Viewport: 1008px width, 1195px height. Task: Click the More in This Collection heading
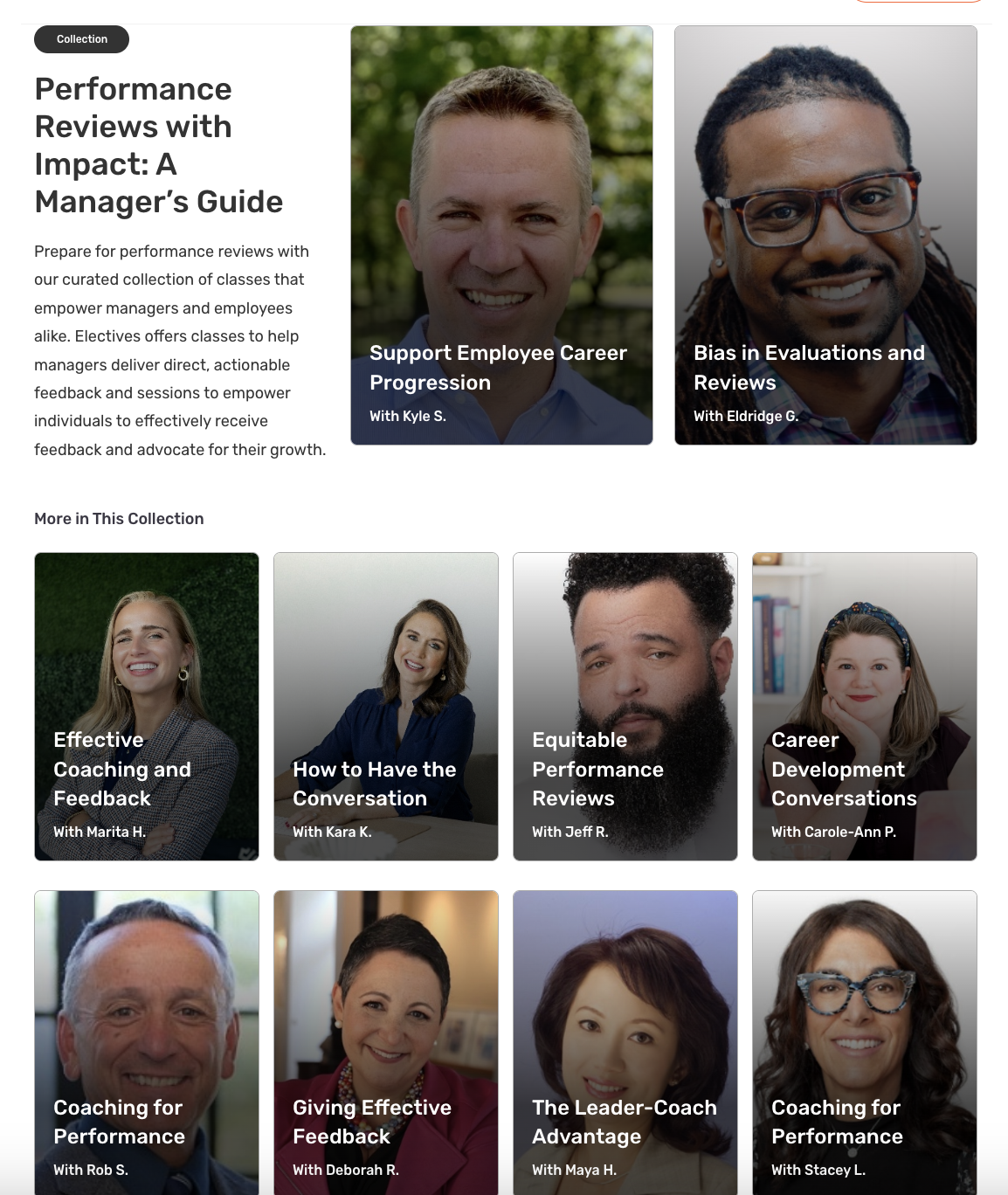tap(119, 519)
